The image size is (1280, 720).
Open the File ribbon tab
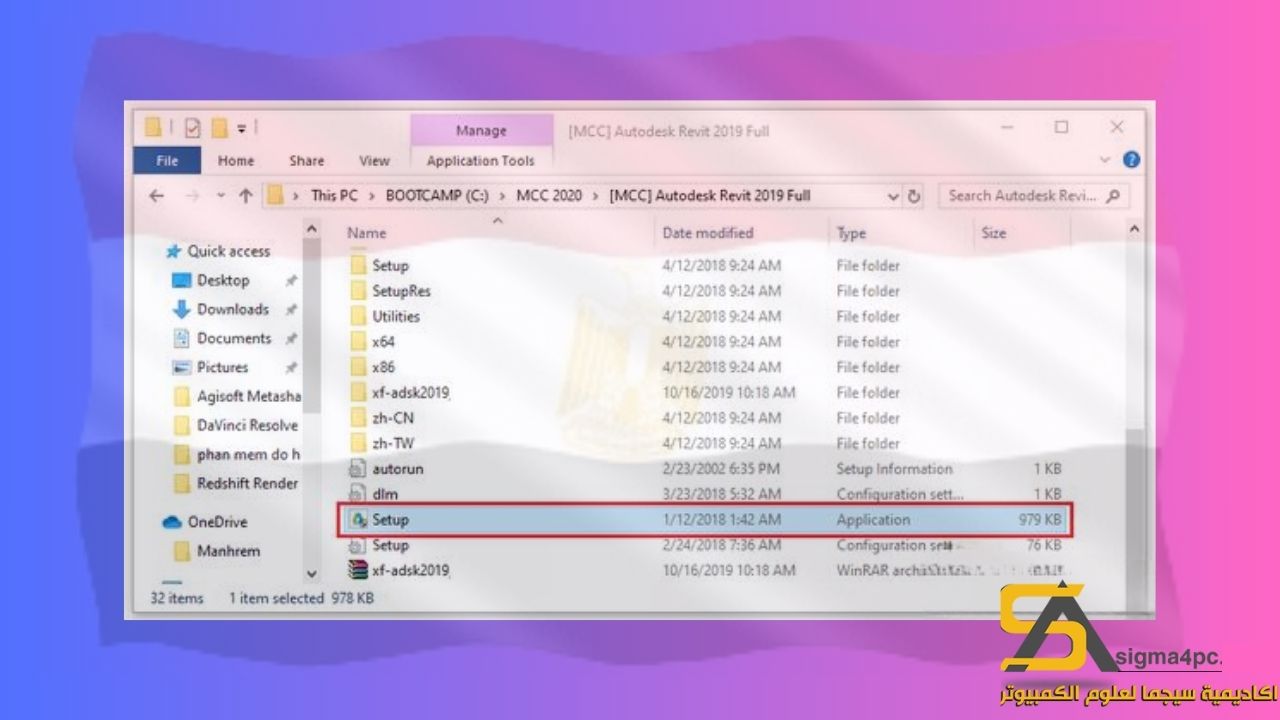[167, 160]
